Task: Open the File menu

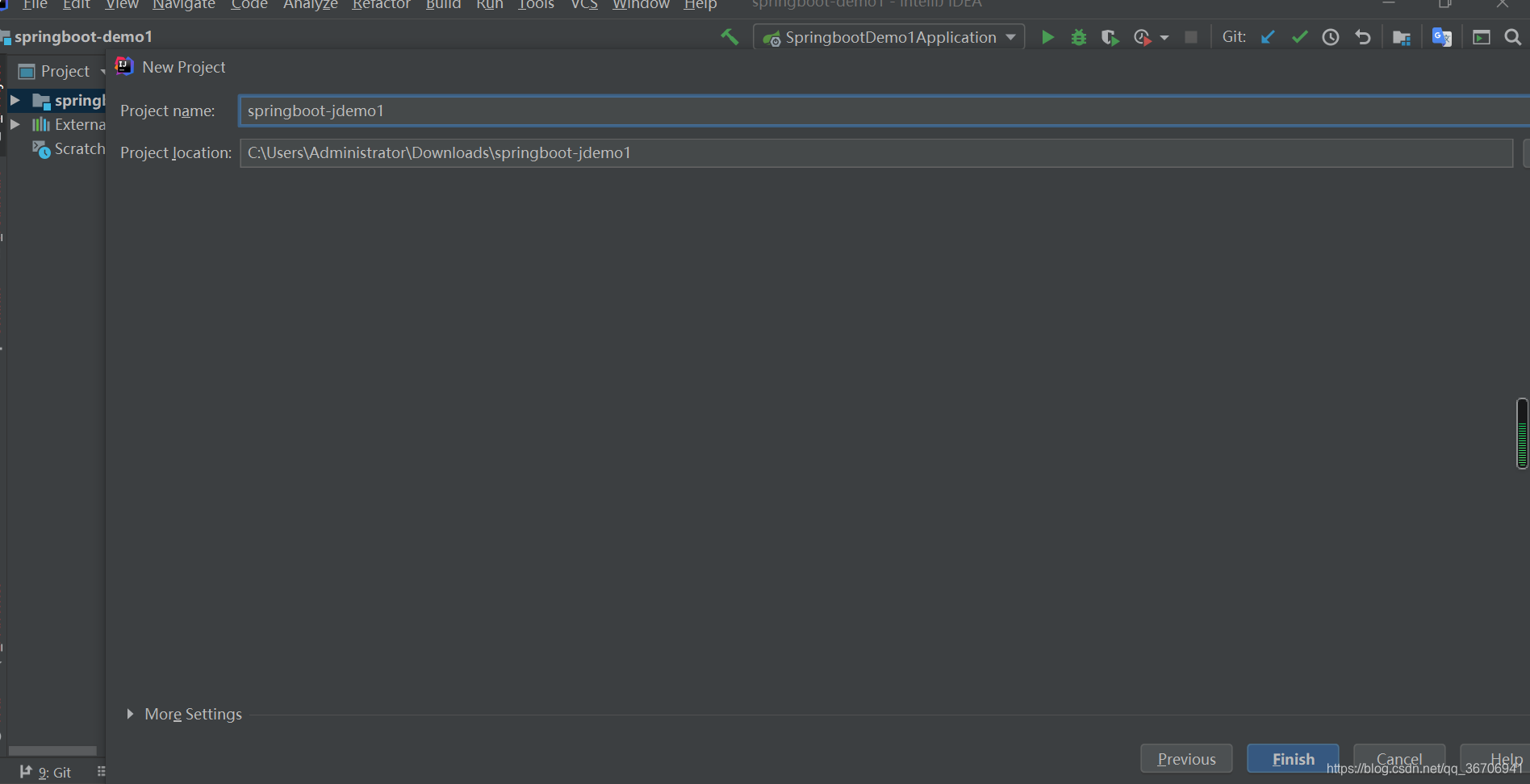Action: point(36,5)
